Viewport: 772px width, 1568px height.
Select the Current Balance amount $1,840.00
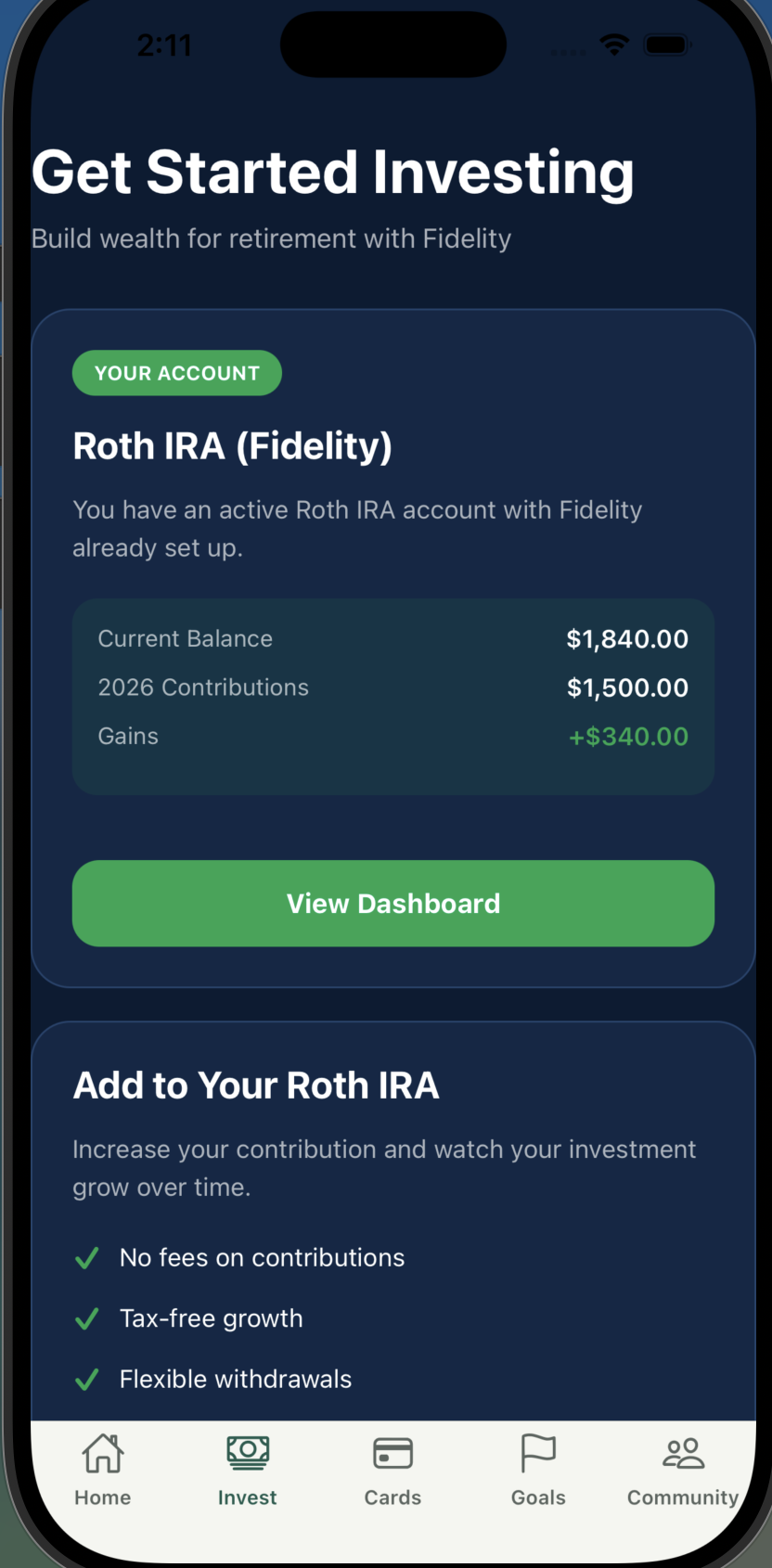coord(627,639)
